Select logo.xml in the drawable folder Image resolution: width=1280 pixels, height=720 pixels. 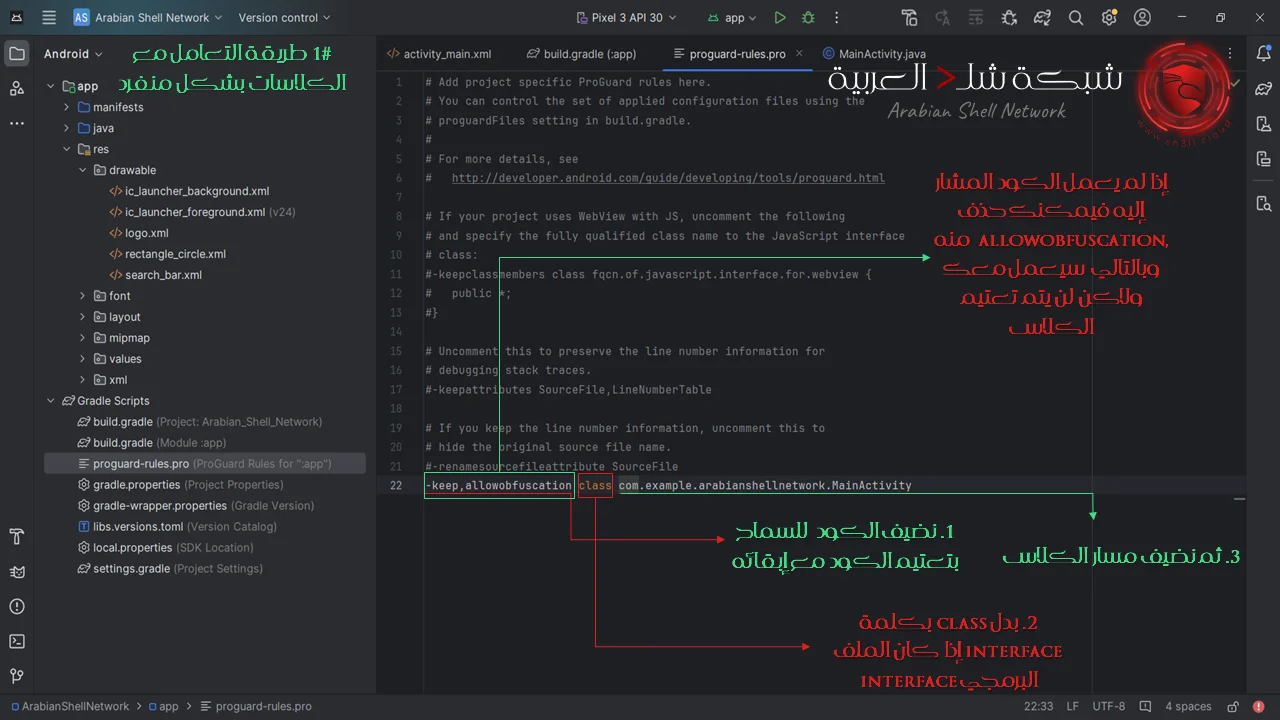click(146, 233)
